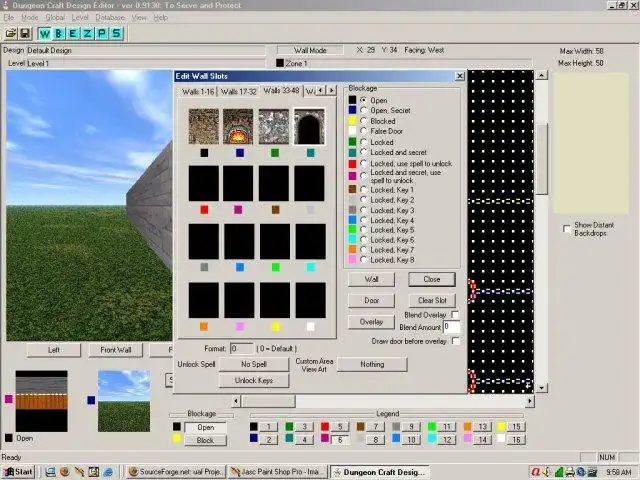Screen dimensions: 640x480
Task: Activate Zone mode Z toolbar button
Action: pos(87,33)
